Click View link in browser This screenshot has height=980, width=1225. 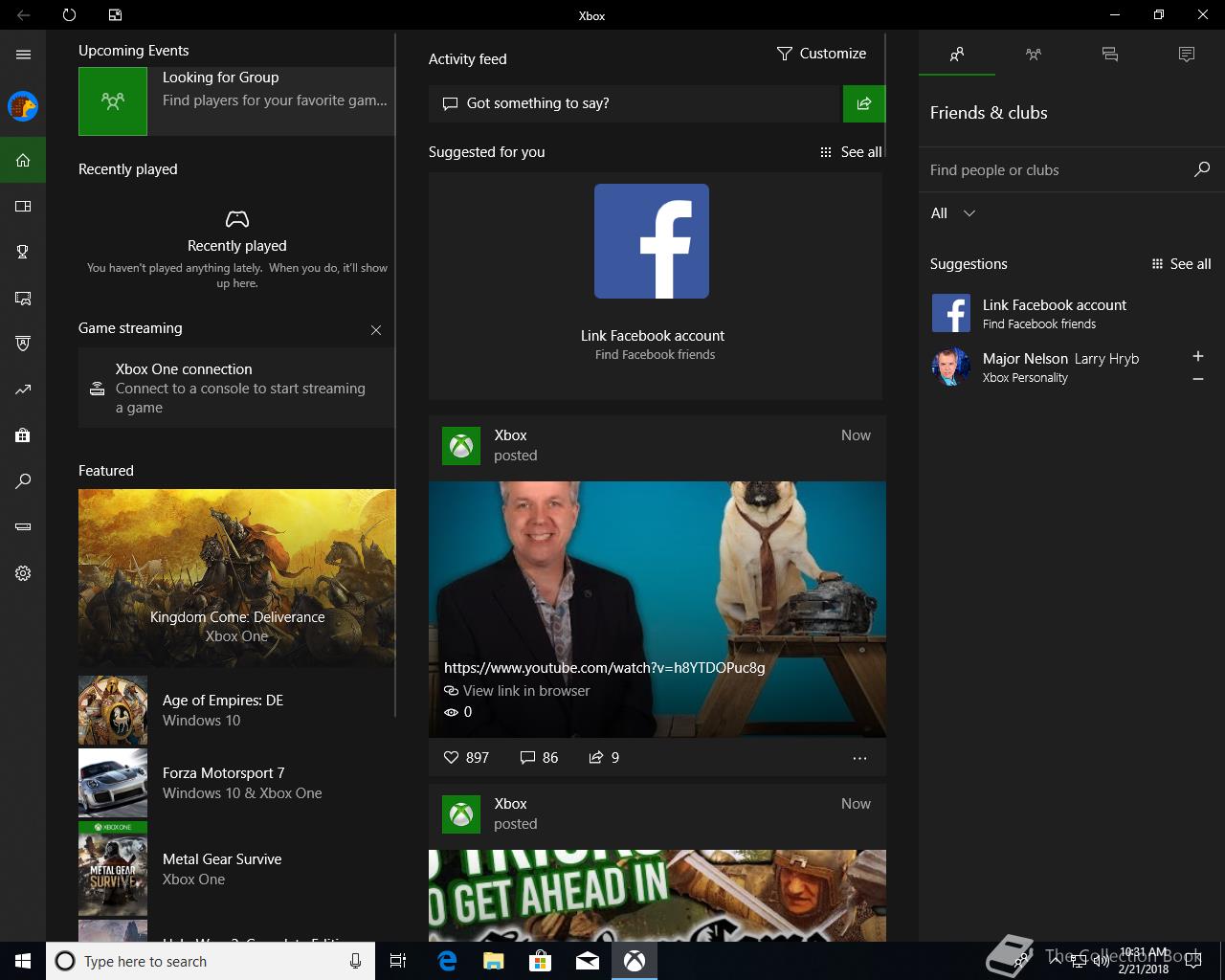tap(517, 691)
